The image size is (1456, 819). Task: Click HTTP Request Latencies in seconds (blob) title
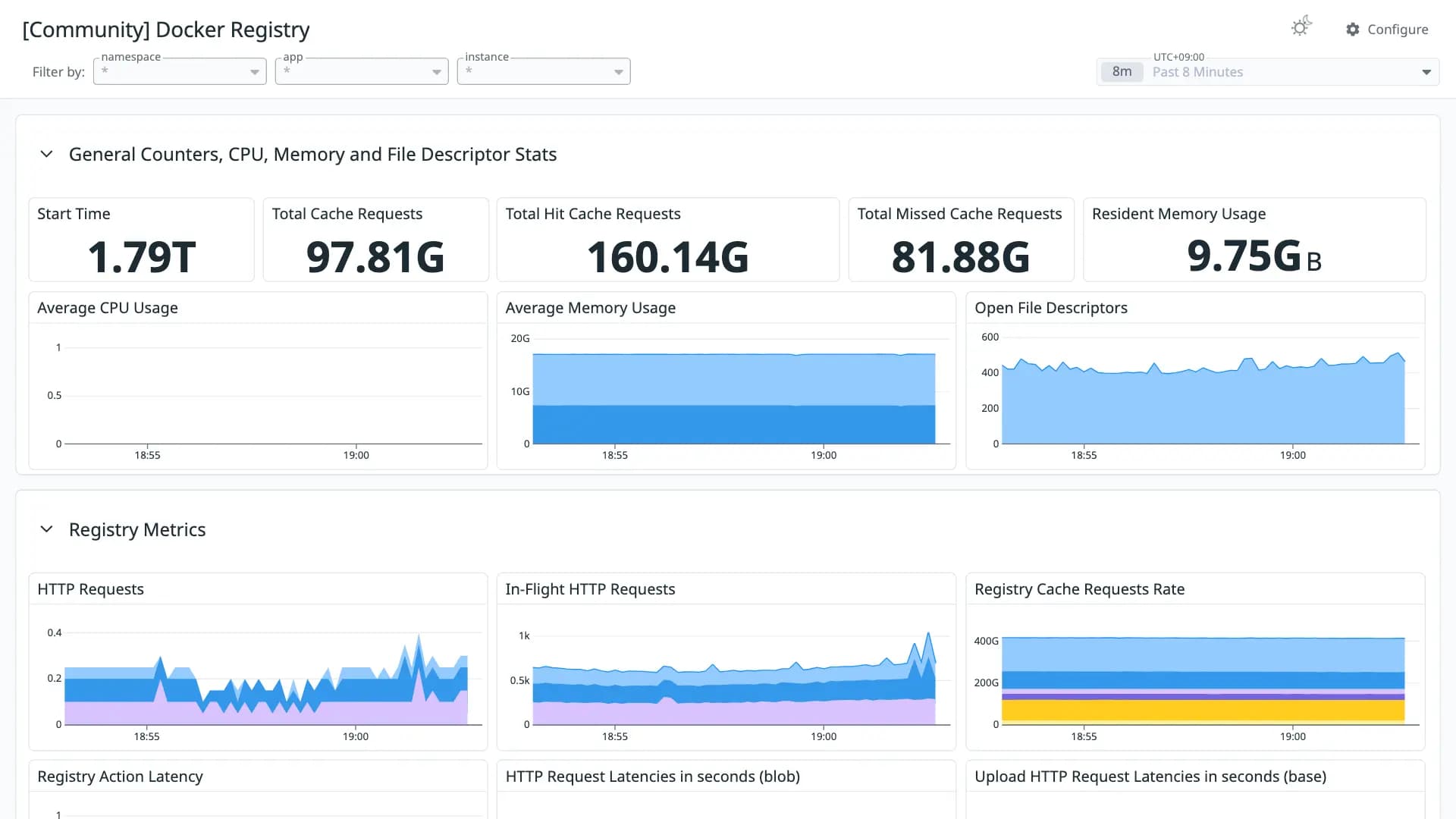pyautogui.click(x=652, y=777)
